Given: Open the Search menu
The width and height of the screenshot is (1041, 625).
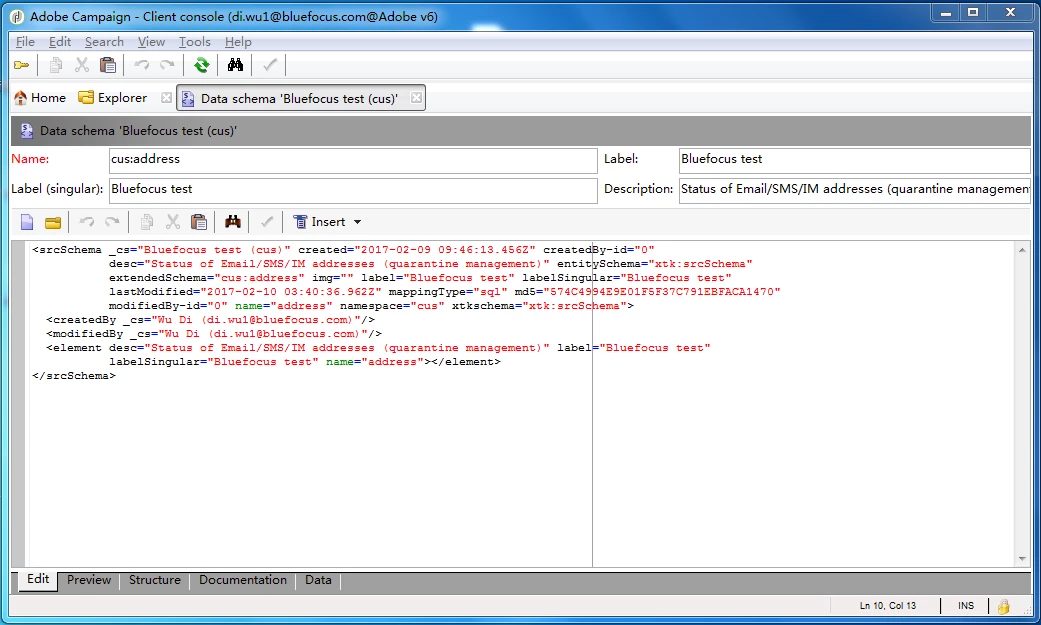Looking at the screenshot, I should [104, 42].
